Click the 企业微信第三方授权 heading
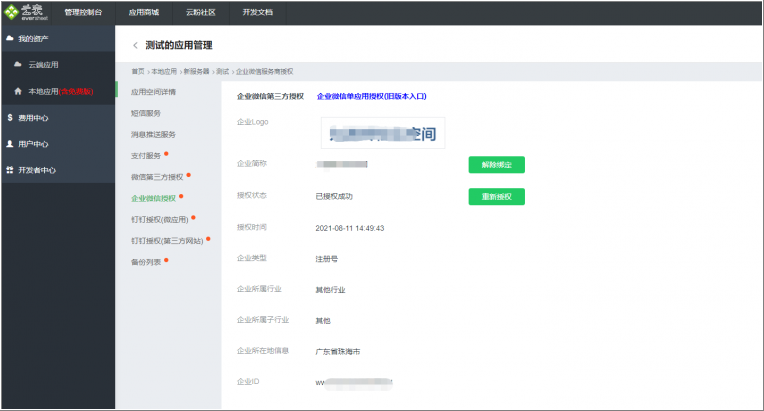Image resolution: width=764 pixels, height=411 pixels. 270,96
